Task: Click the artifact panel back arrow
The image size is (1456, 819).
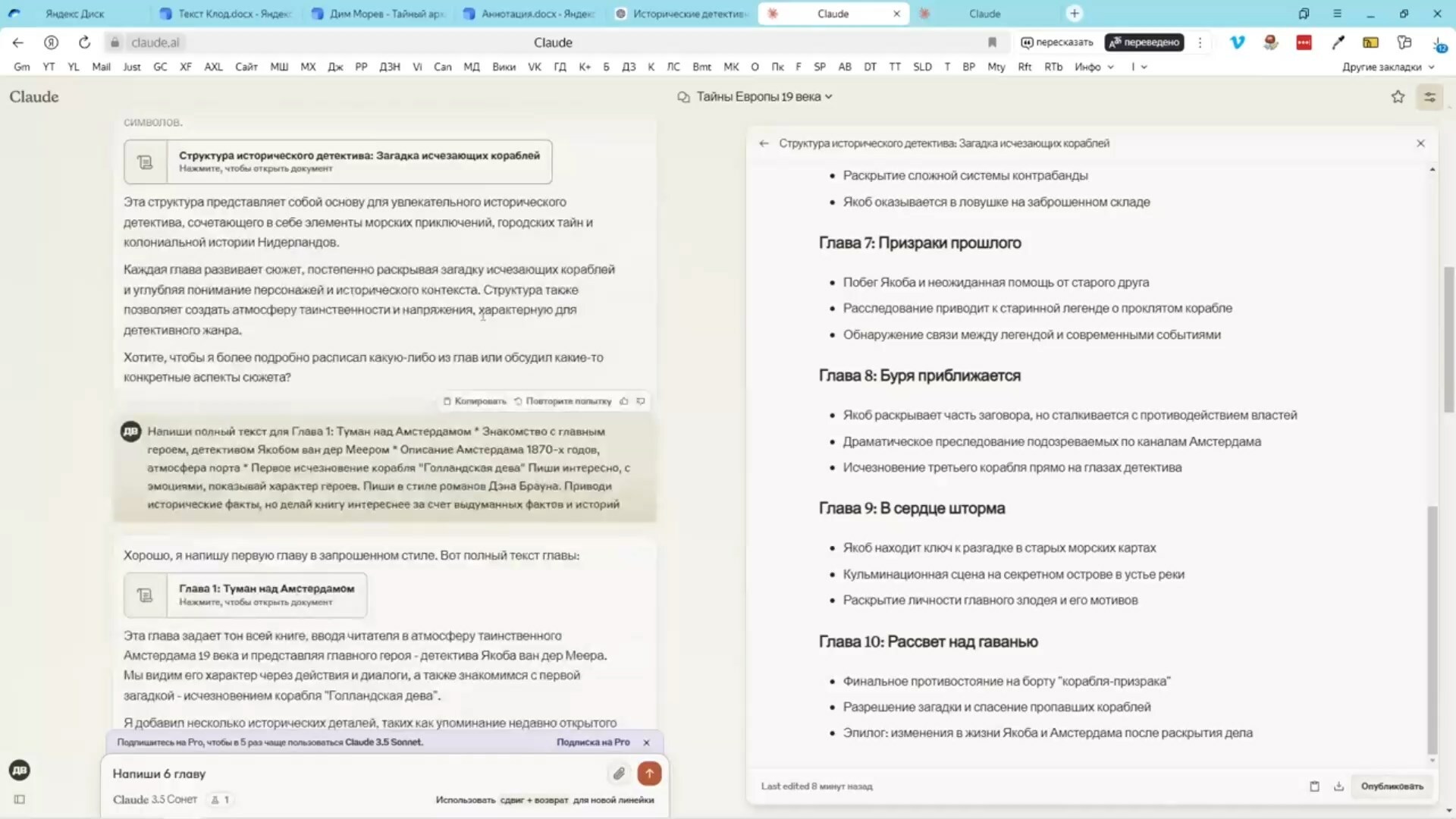Action: click(x=764, y=143)
